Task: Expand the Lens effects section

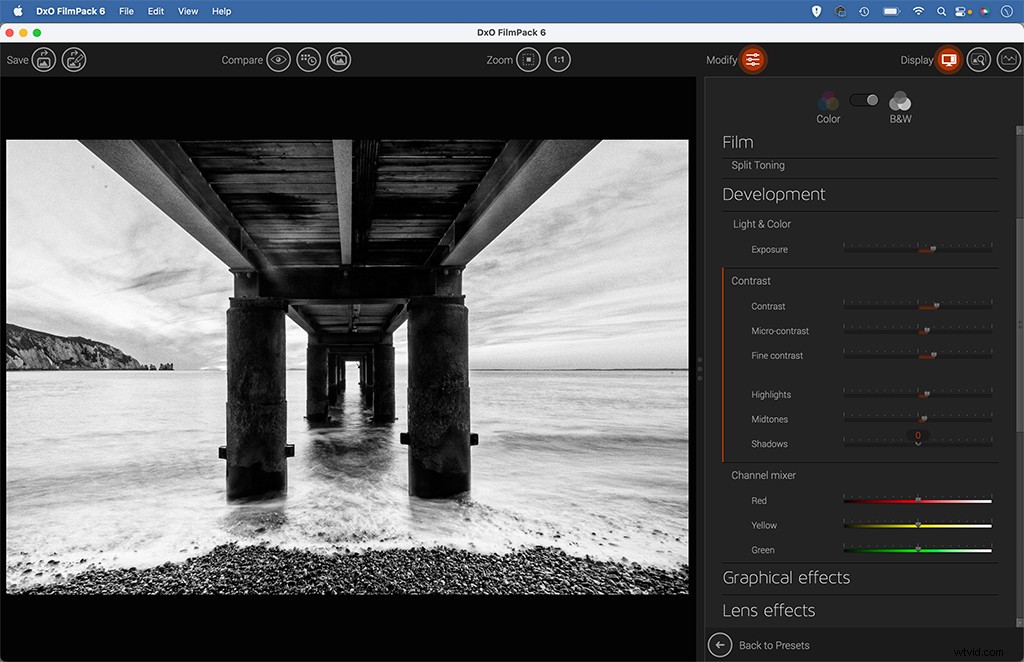Action: [x=769, y=610]
